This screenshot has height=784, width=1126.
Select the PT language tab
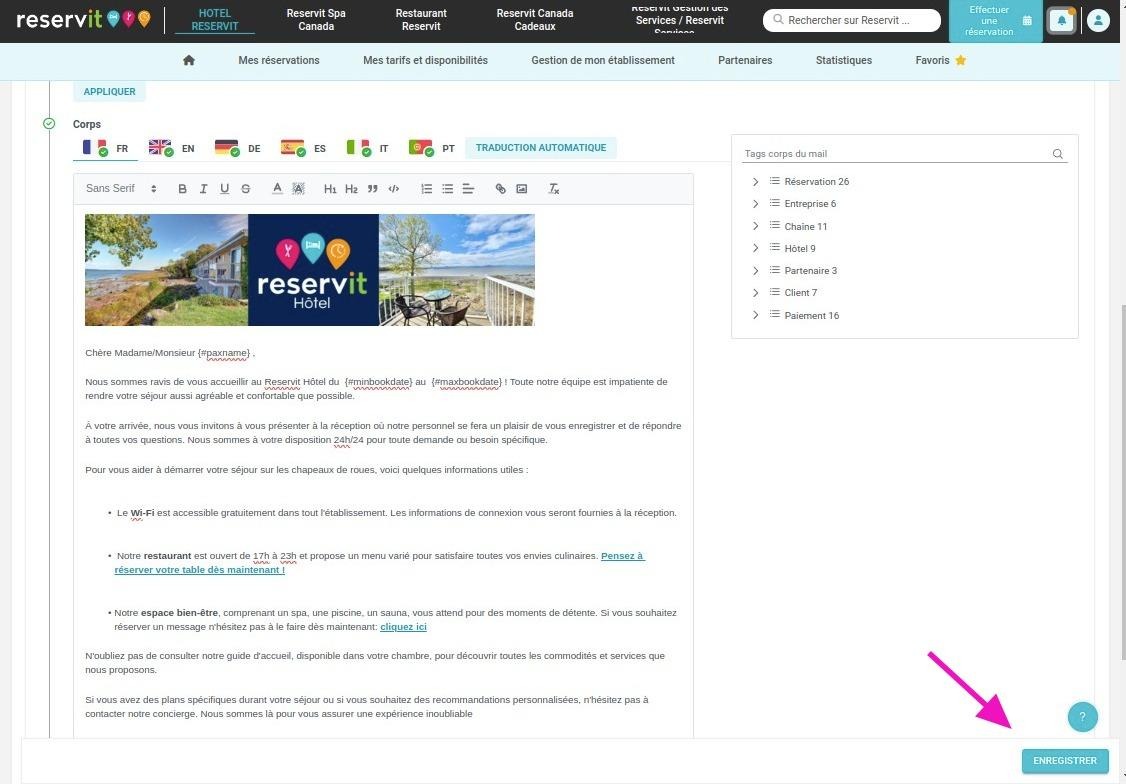432,148
